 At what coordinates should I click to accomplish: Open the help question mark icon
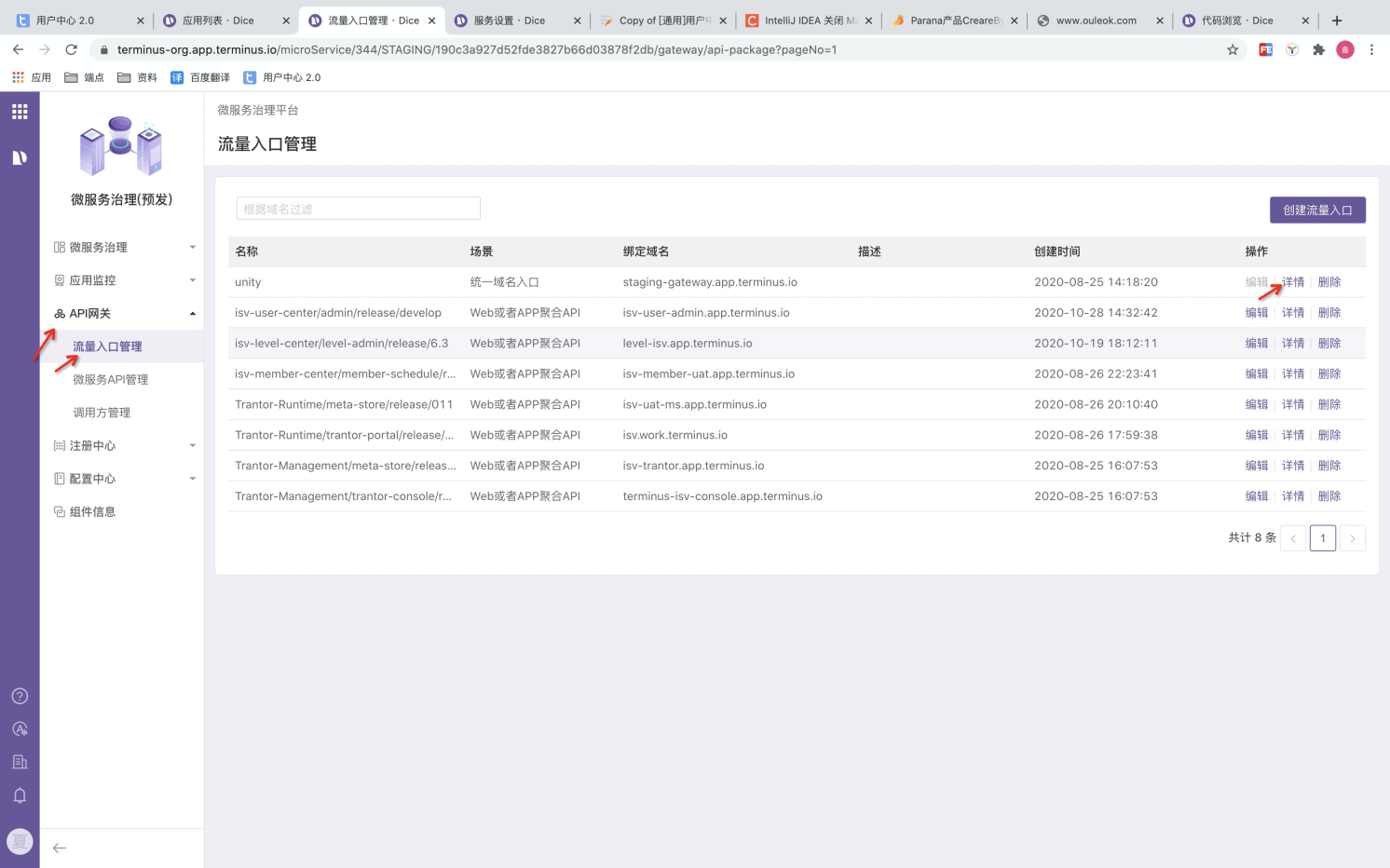click(x=20, y=696)
